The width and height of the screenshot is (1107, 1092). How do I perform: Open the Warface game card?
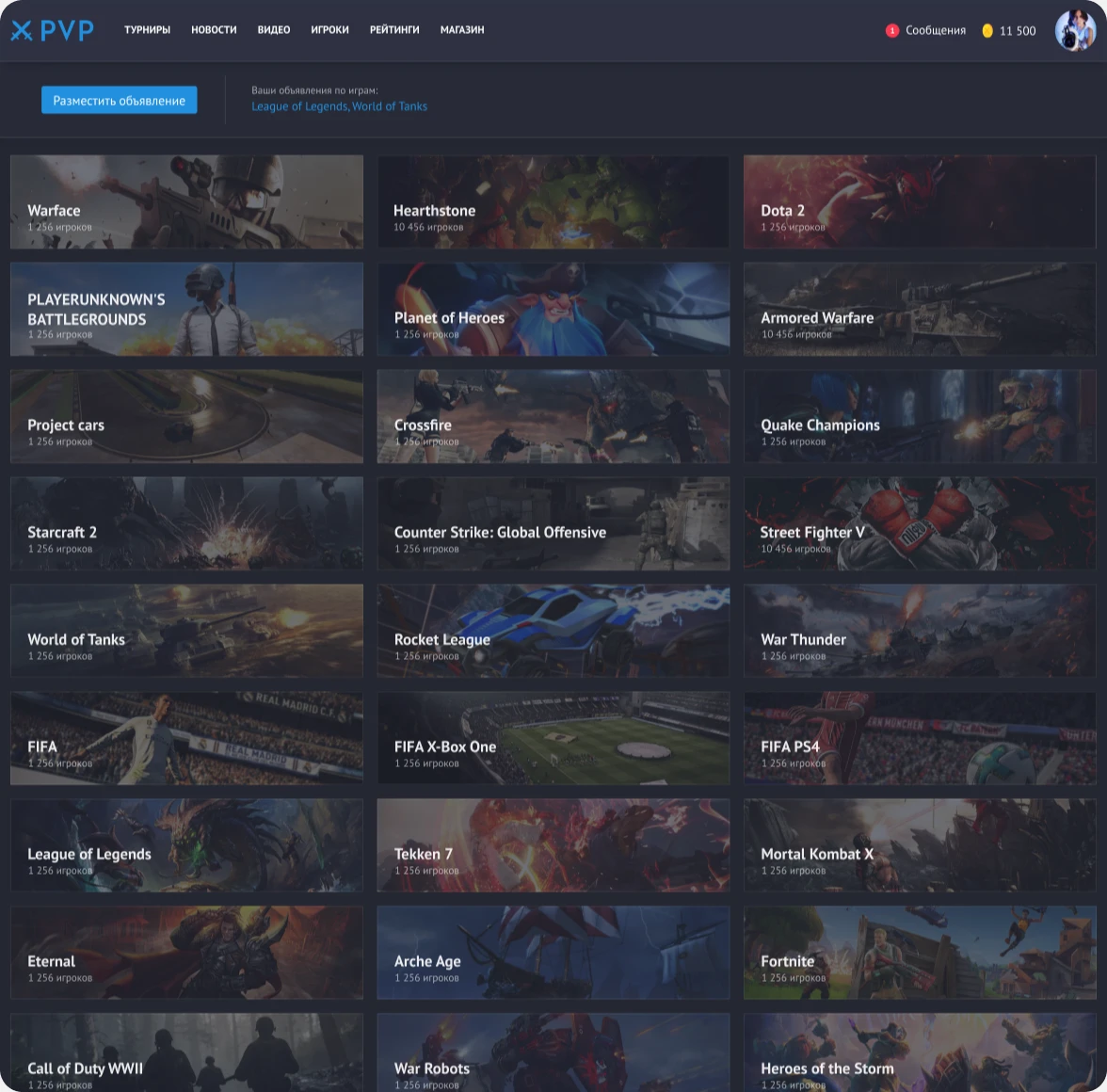[187, 201]
